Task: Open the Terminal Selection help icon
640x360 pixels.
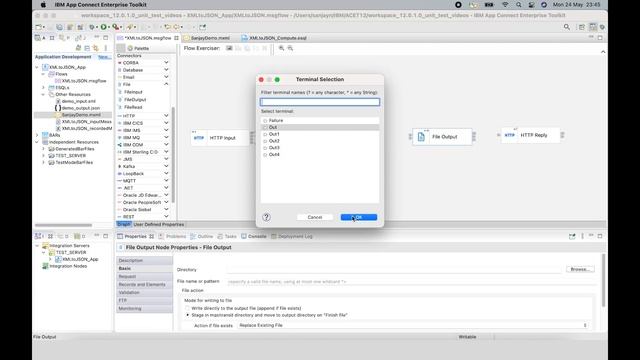Action: coord(267,217)
